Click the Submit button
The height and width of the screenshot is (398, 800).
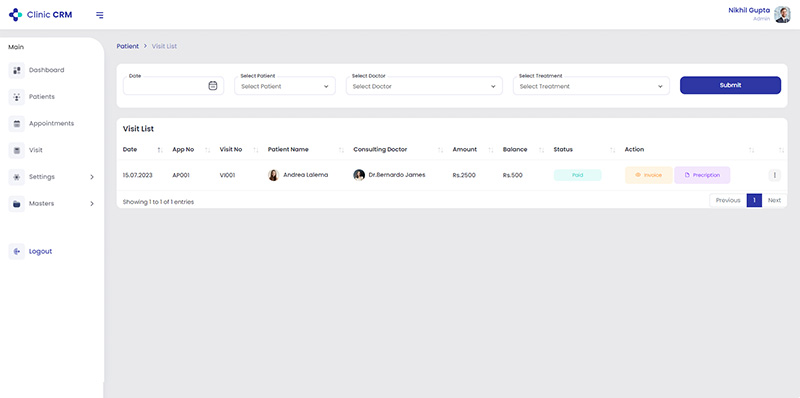[730, 85]
